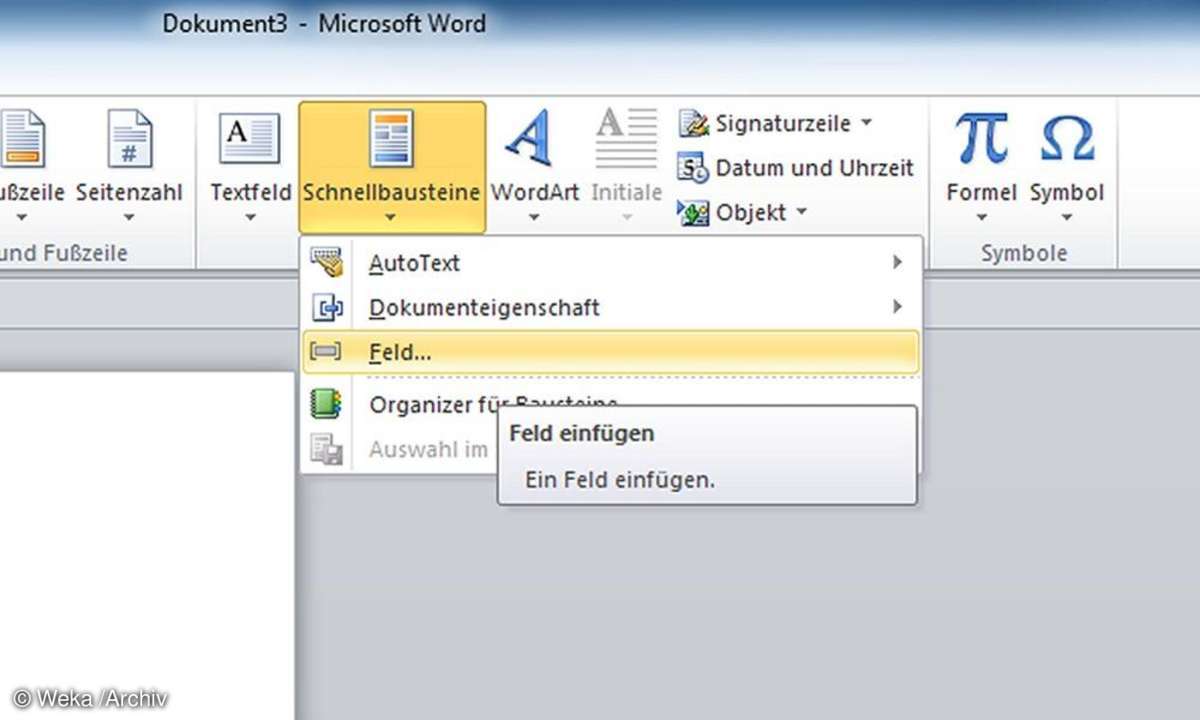Viewport: 1200px width, 720px height.
Task: Click the Schnellbausteine button label
Action: 391,192
